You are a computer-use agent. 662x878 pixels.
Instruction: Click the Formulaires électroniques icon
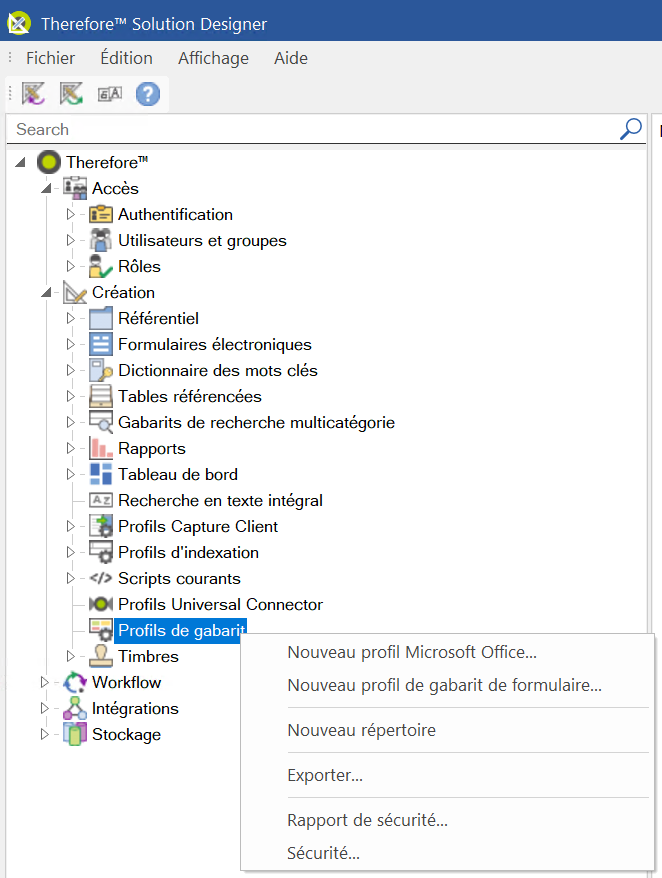click(x=101, y=344)
